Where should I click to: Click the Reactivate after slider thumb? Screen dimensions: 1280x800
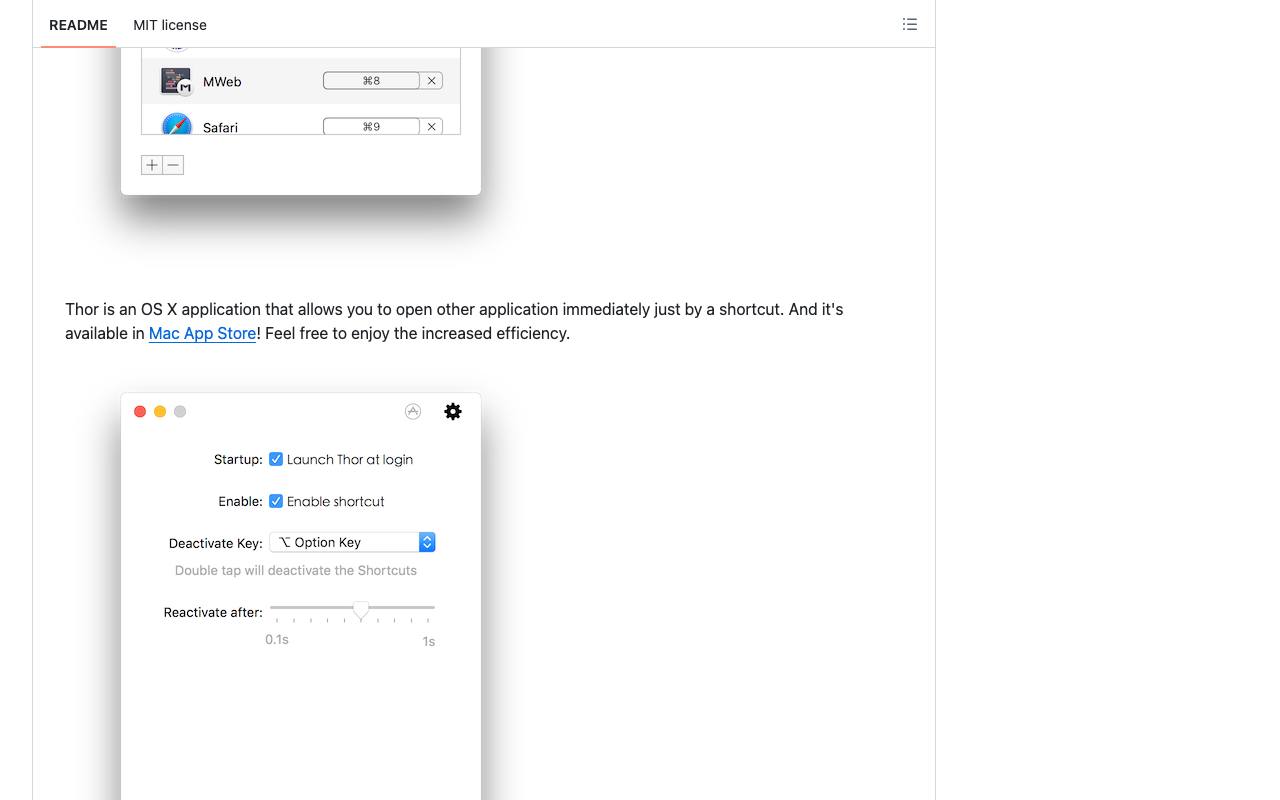point(361,609)
